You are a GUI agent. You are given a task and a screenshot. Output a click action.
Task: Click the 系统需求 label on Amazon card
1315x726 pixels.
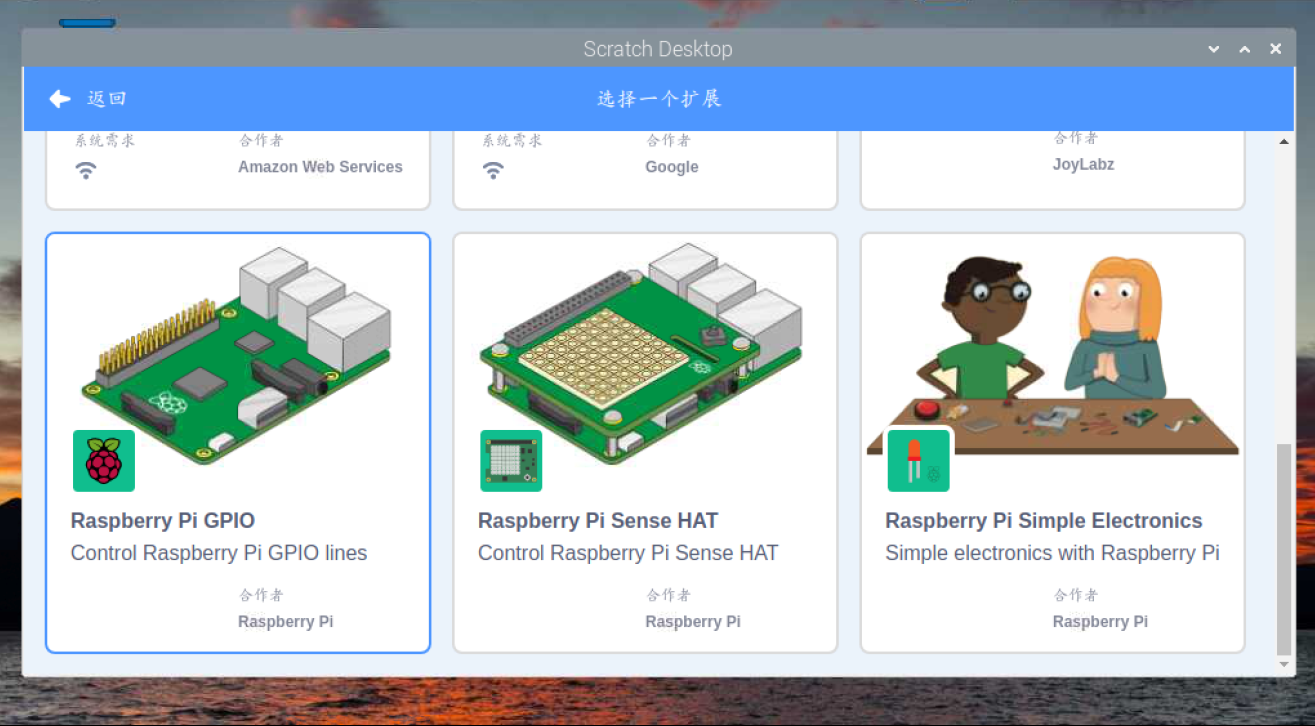tap(105, 141)
